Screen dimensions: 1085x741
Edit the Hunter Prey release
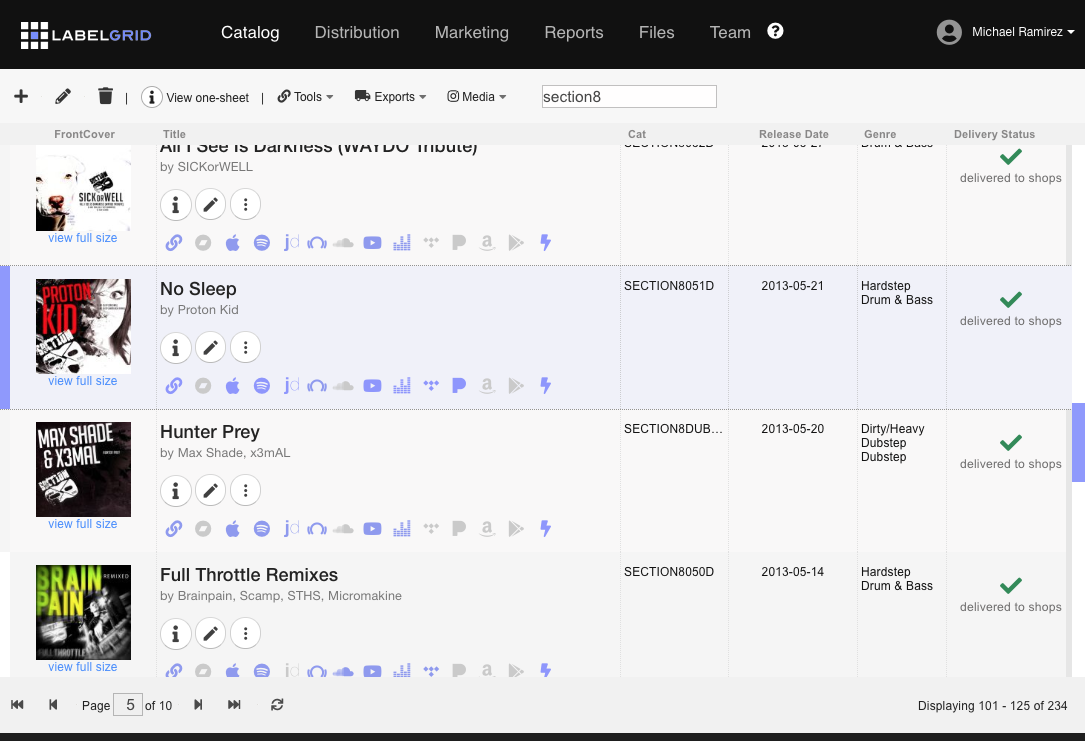point(210,491)
